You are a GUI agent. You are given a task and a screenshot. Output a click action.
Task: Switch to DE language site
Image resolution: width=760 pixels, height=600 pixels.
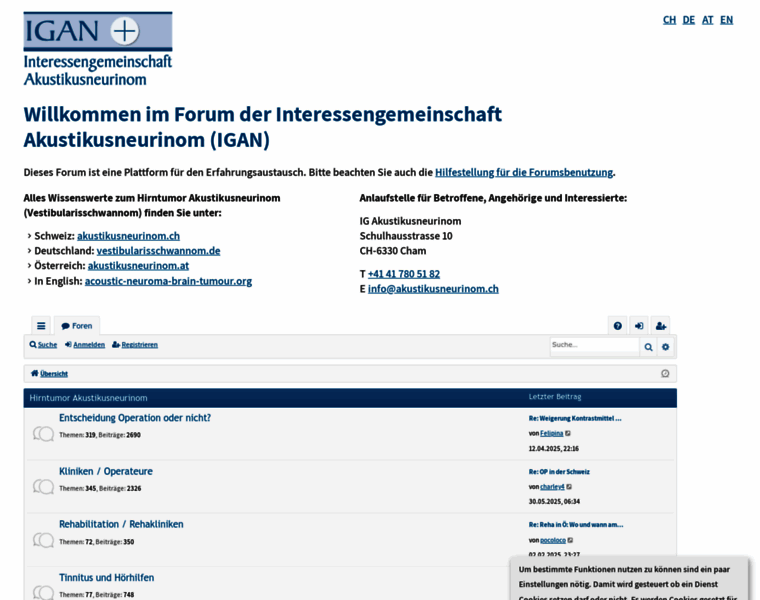(x=688, y=20)
